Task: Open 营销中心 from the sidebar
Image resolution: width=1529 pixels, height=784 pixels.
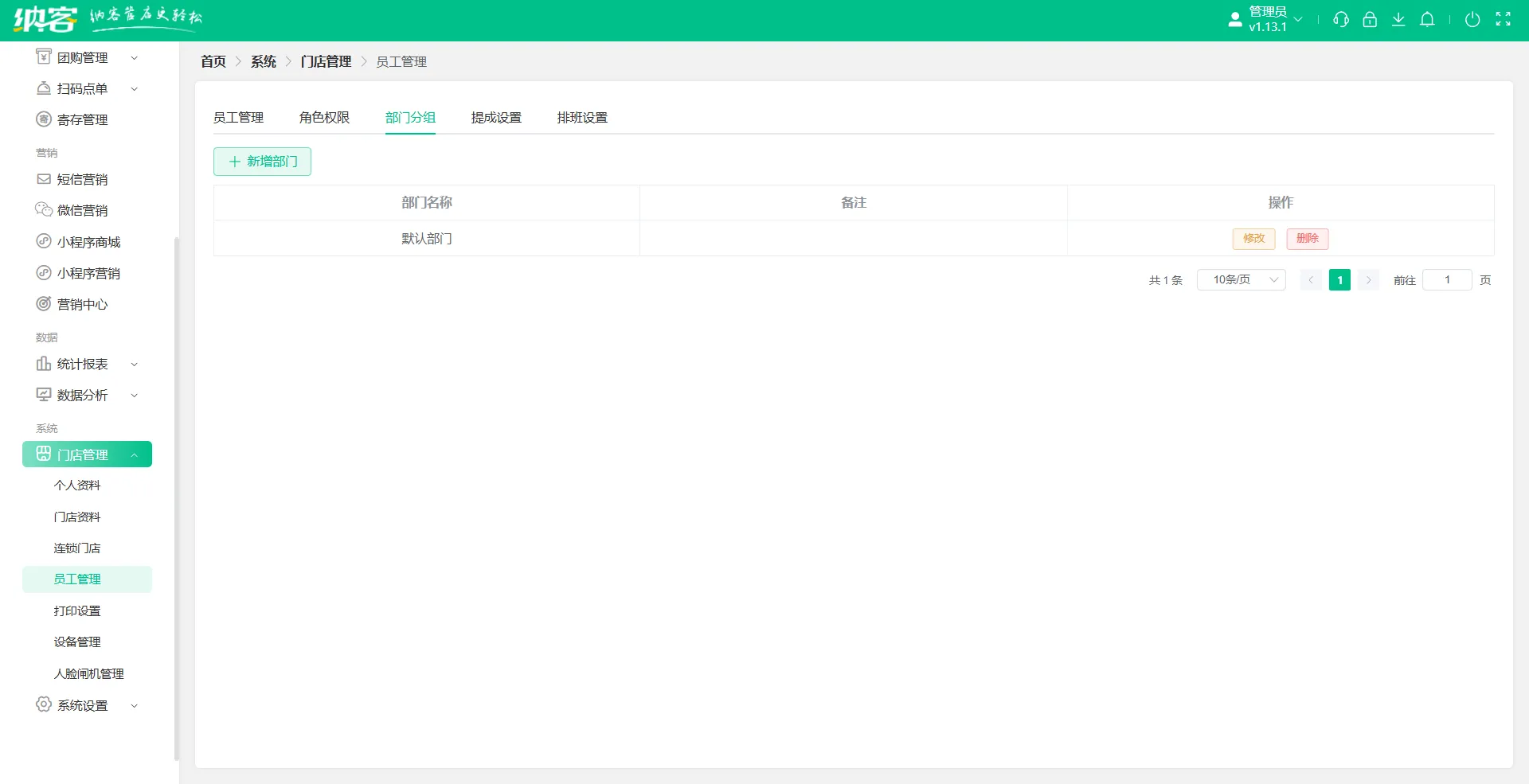Action: (84, 303)
